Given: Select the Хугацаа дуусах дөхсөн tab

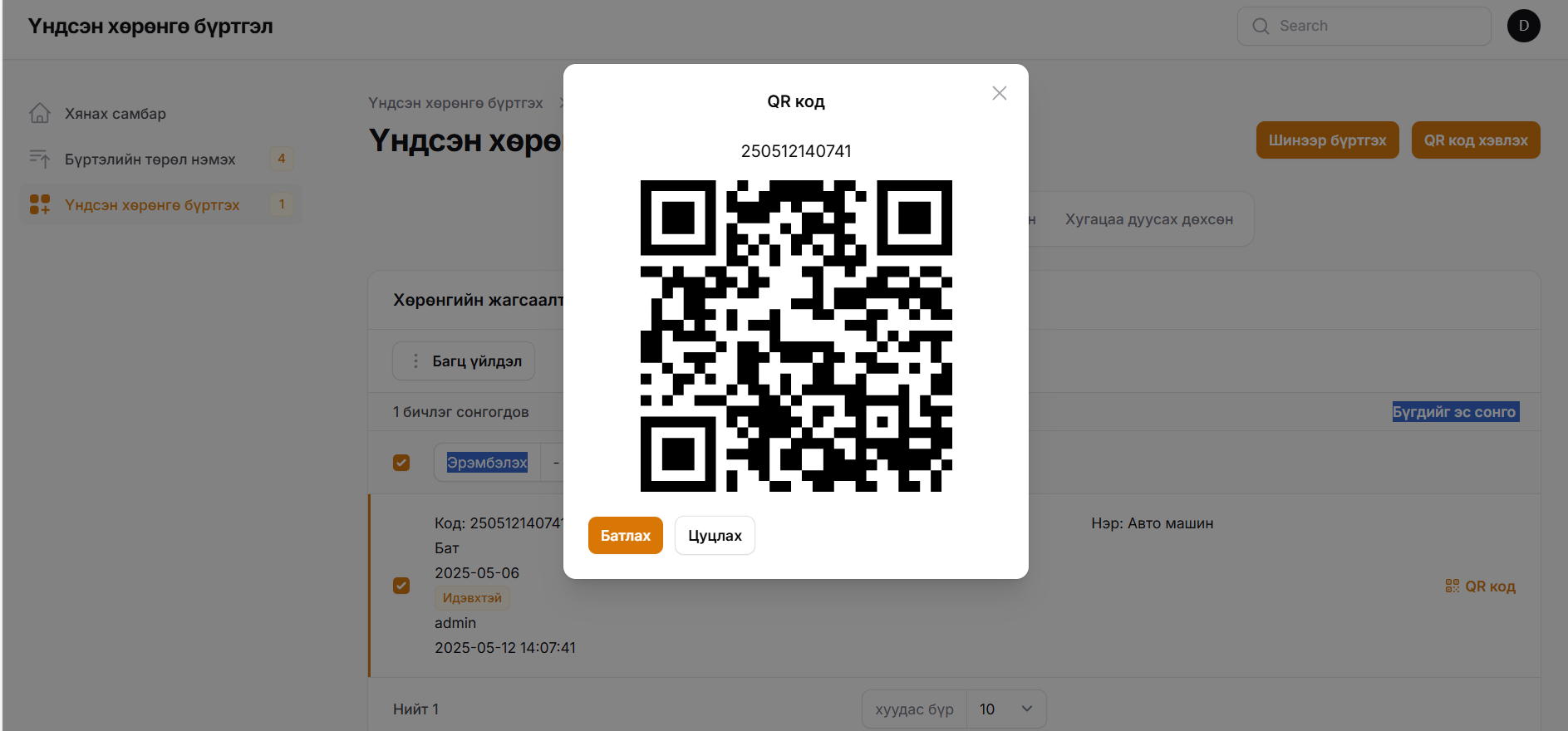Looking at the screenshot, I should click(x=1148, y=219).
